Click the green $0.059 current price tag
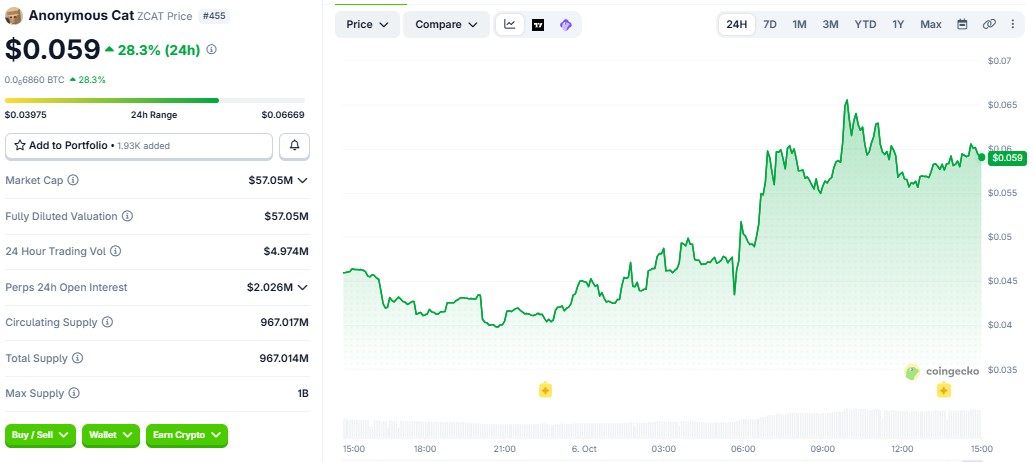Screen dimensions: 1034x462 pos(1007,158)
